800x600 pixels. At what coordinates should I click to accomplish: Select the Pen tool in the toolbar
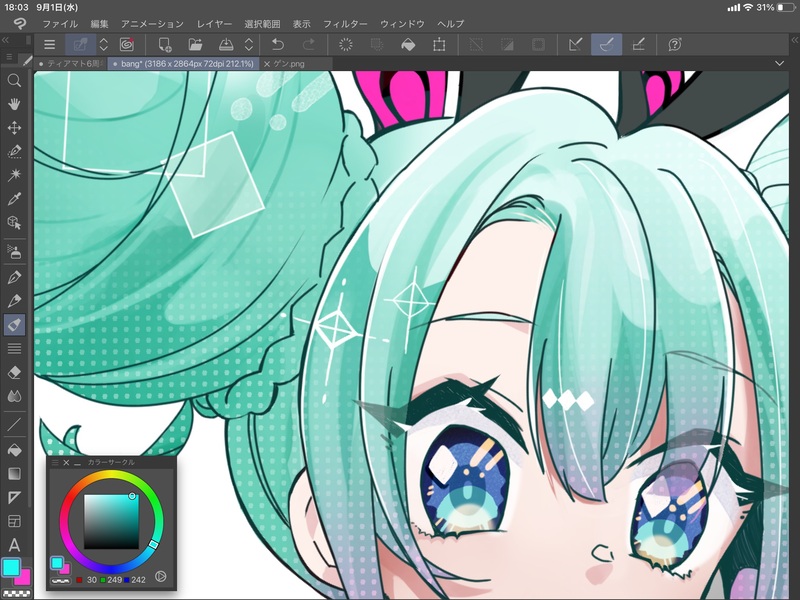point(14,277)
